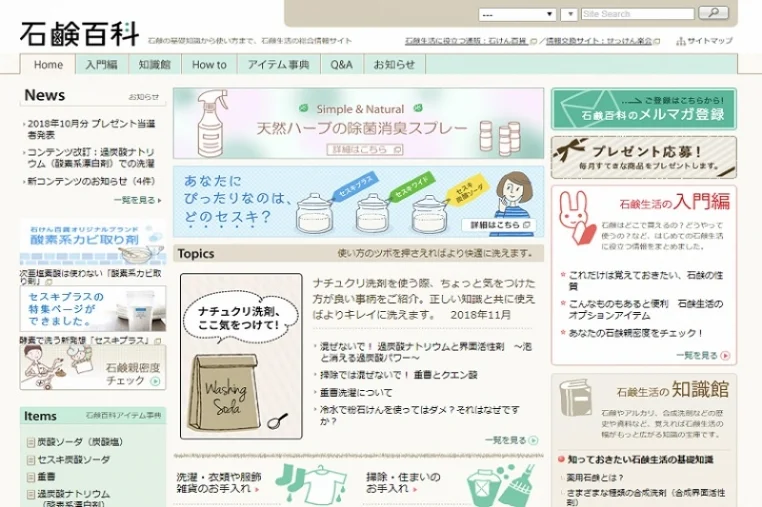Open さまざまな種類の合成洗剤 link

pos(646,498)
